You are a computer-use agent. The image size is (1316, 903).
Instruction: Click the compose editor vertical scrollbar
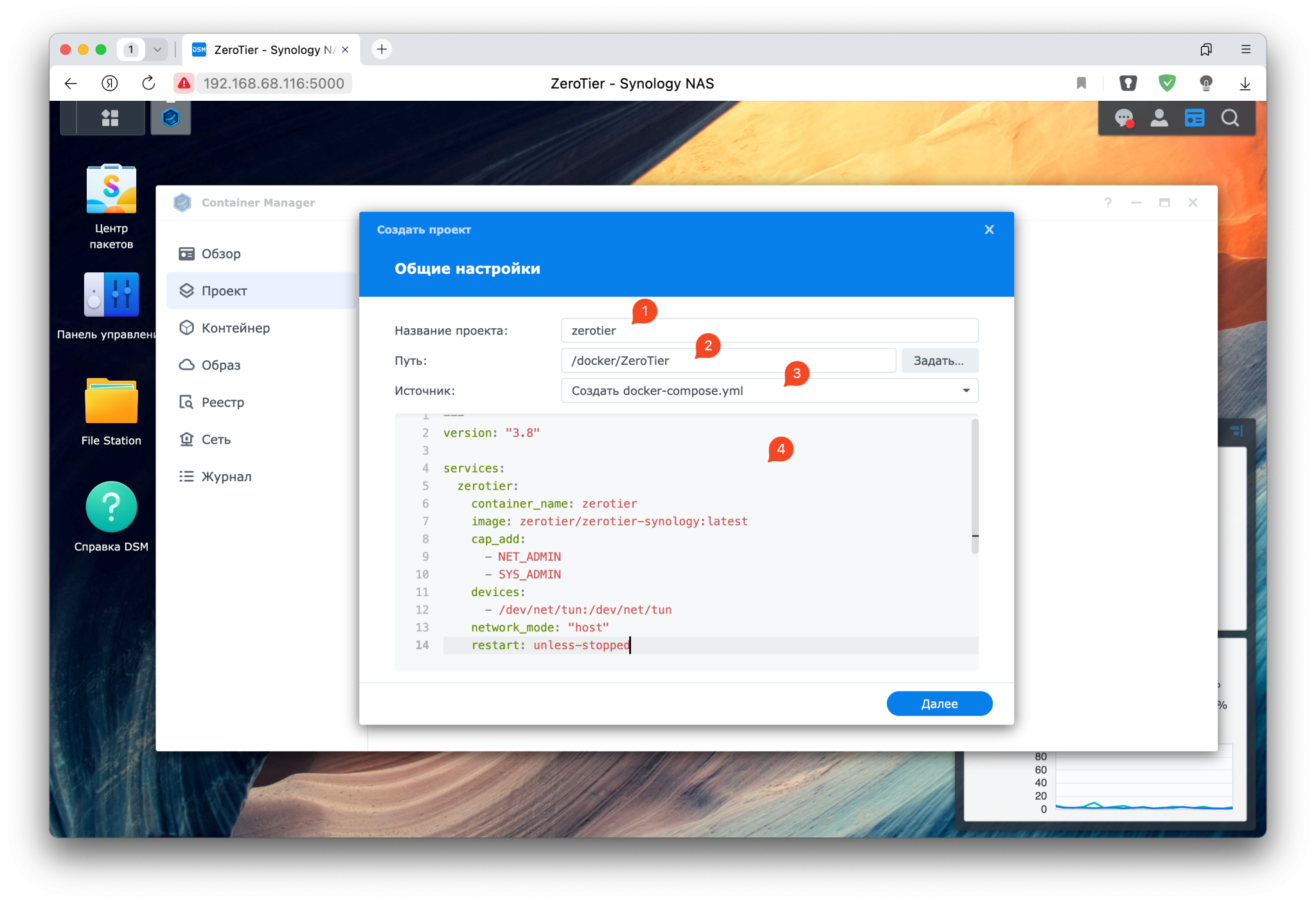(975, 486)
